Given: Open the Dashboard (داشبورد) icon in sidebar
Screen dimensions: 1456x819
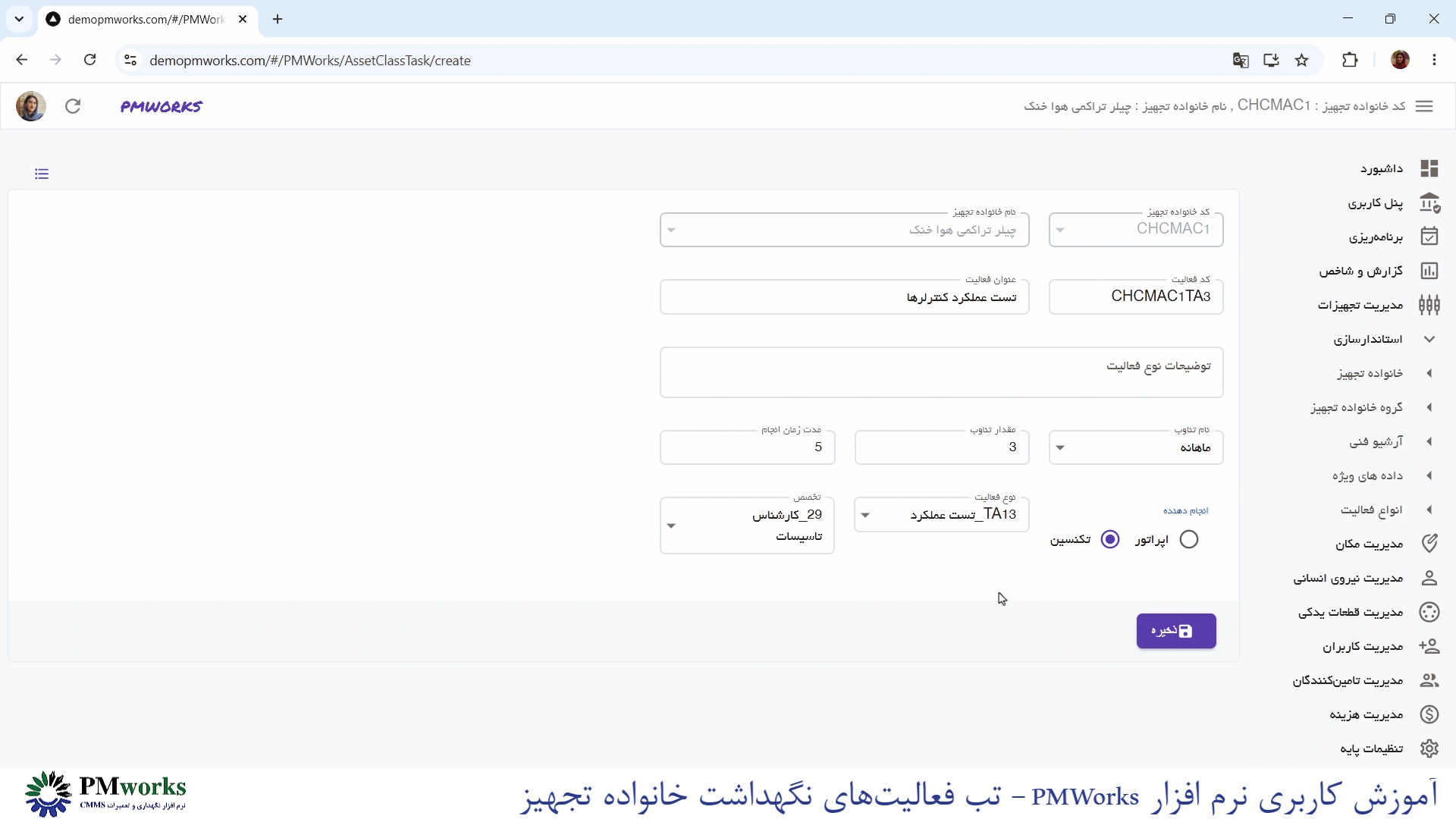Looking at the screenshot, I should click(1429, 168).
